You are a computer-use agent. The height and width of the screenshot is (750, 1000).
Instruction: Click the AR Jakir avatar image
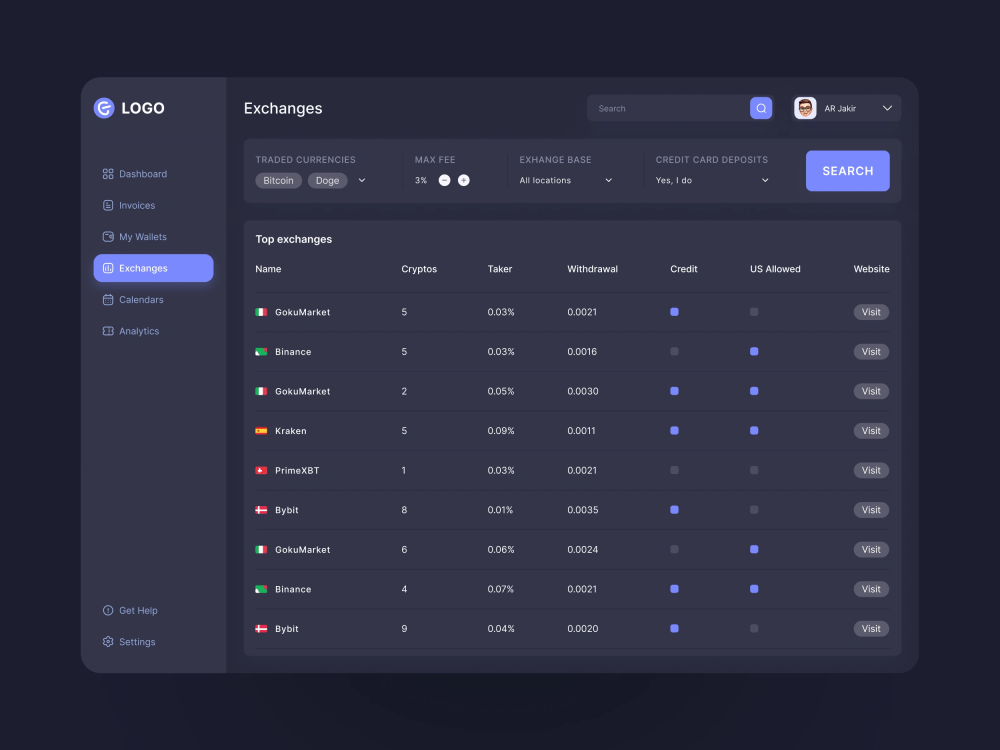click(x=805, y=108)
